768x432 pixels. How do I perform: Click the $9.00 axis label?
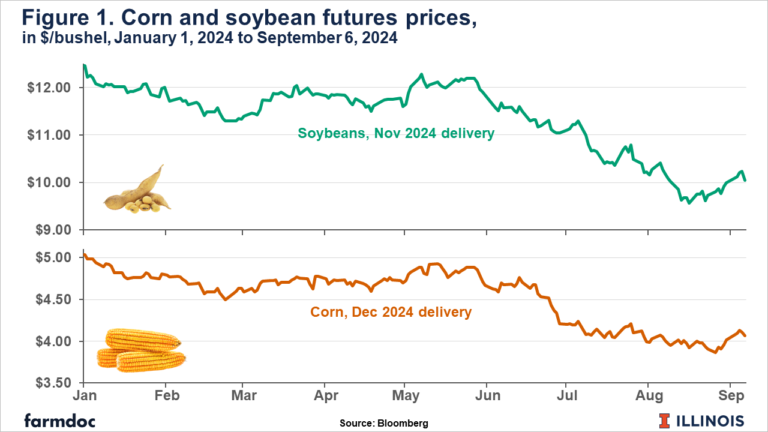(x=53, y=230)
